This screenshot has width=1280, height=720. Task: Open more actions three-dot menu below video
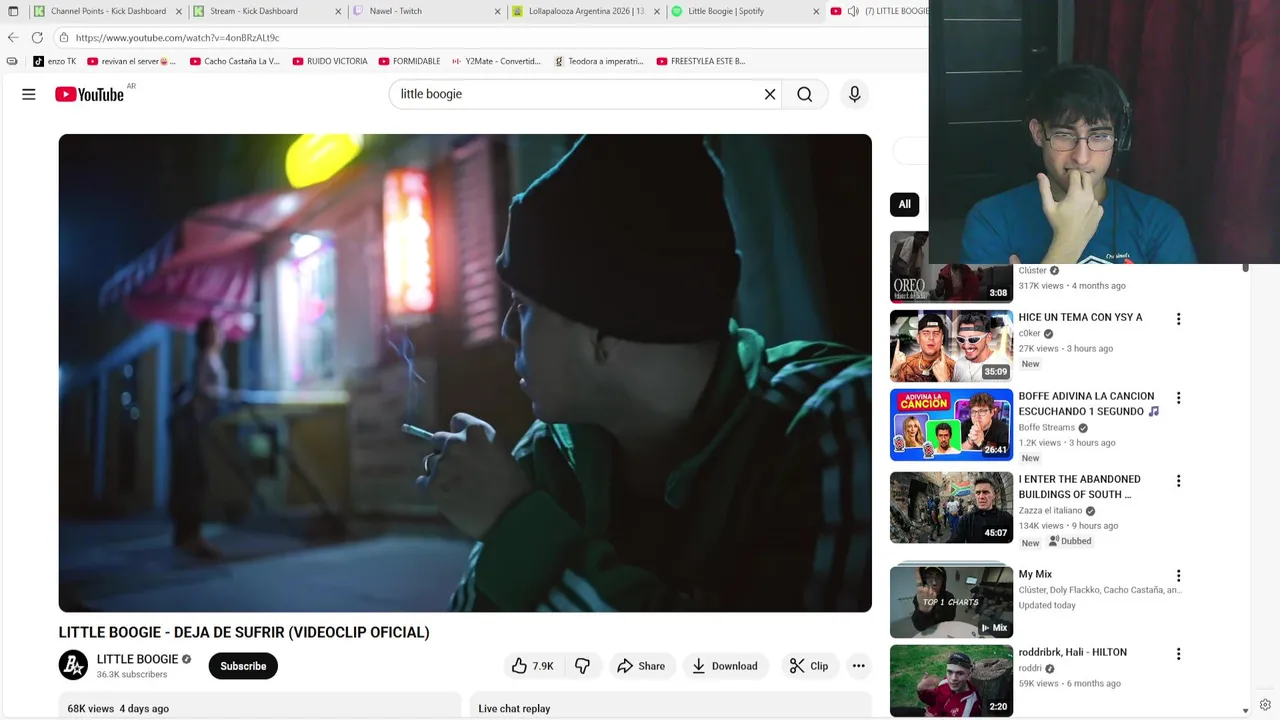858,666
